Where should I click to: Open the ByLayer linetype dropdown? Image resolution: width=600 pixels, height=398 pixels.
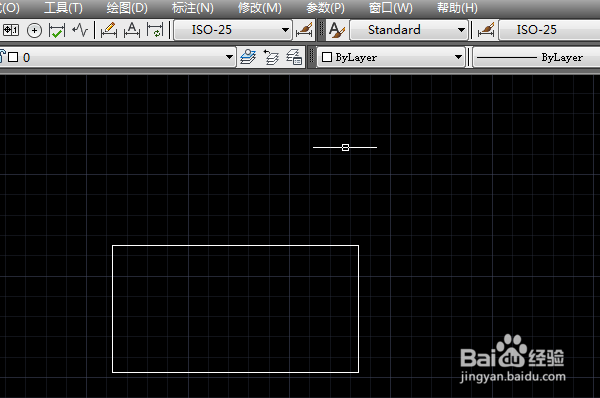536,57
